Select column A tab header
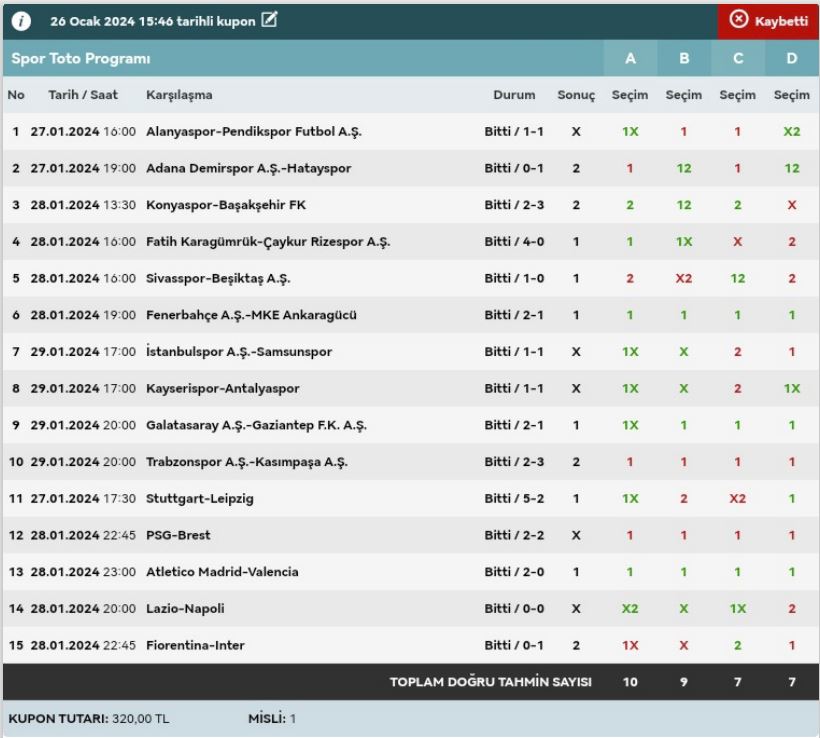 click(x=630, y=59)
